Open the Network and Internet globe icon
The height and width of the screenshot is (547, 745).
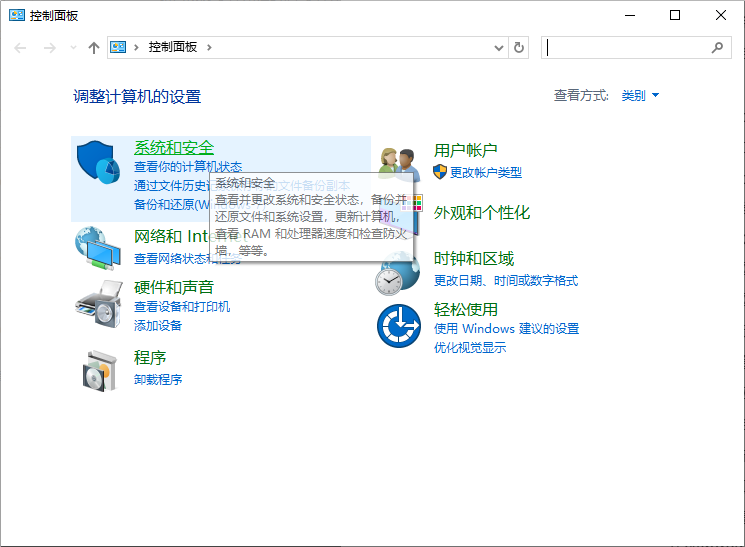(x=97, y=248)
